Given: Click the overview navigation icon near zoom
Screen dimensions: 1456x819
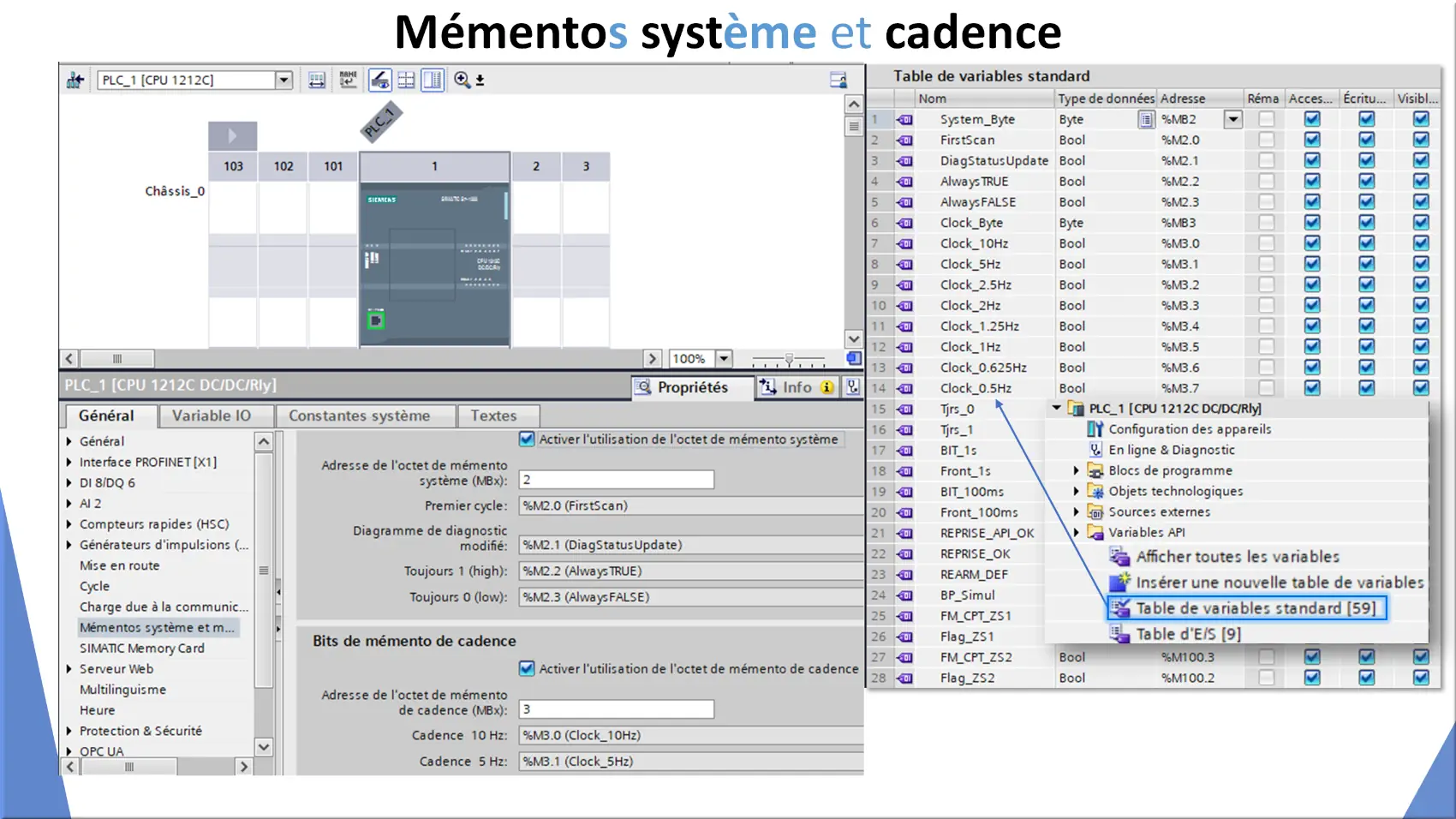Looking at the screenshot, I should point(853,358).
